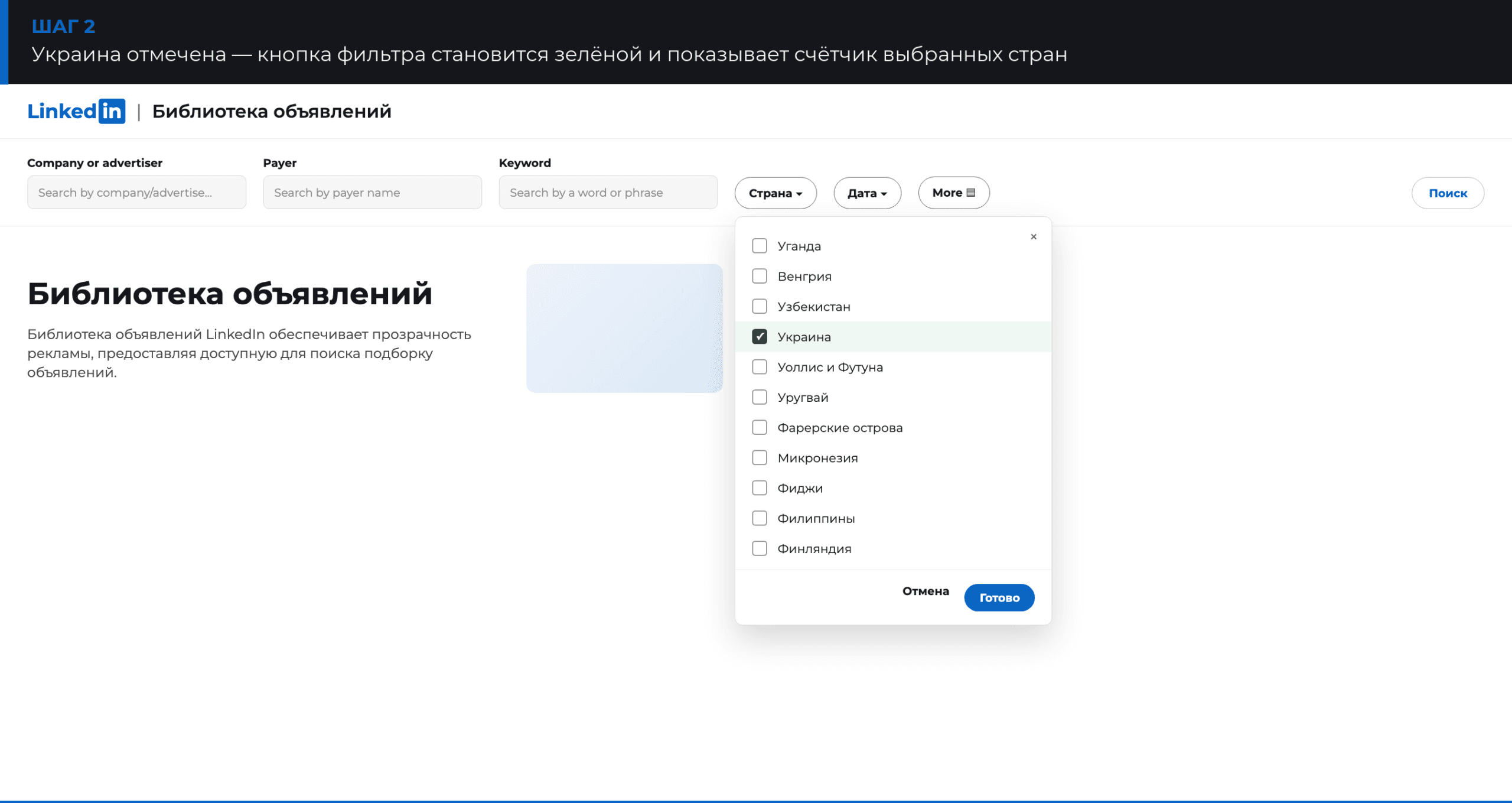Check the Венгрия checkbox
Screen dimensions: 1512x803
760,276
